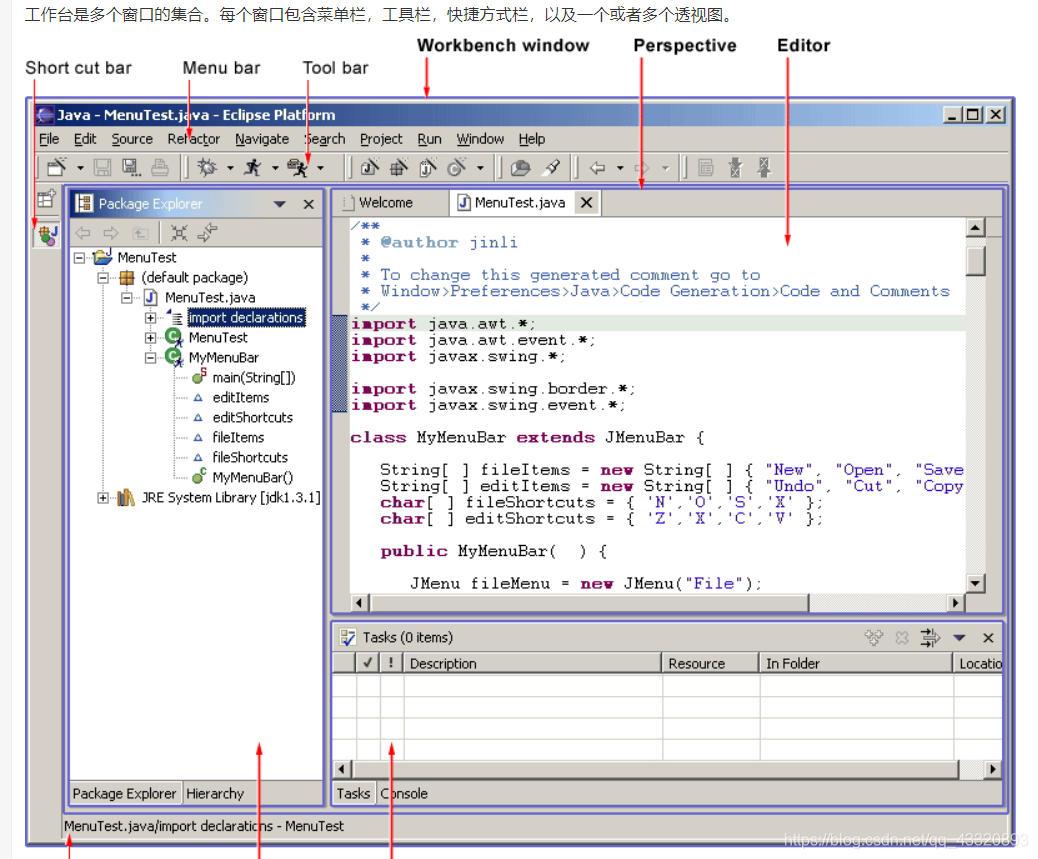Click the New Java Project icon
The width and height of the screenshot is (1038, 859).
369,167
